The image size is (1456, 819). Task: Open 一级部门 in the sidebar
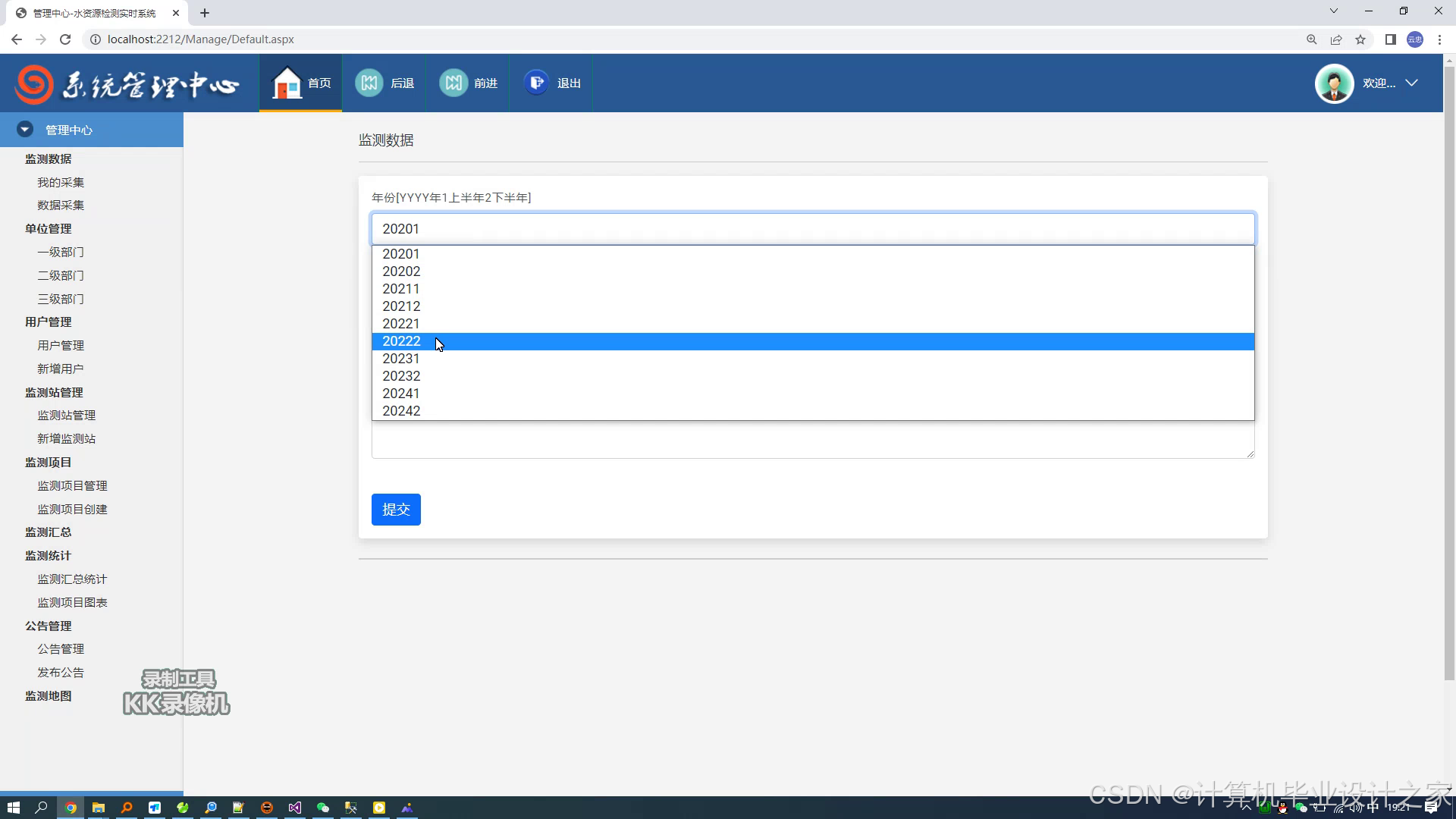pyautogui.click(x=61, y=253)
